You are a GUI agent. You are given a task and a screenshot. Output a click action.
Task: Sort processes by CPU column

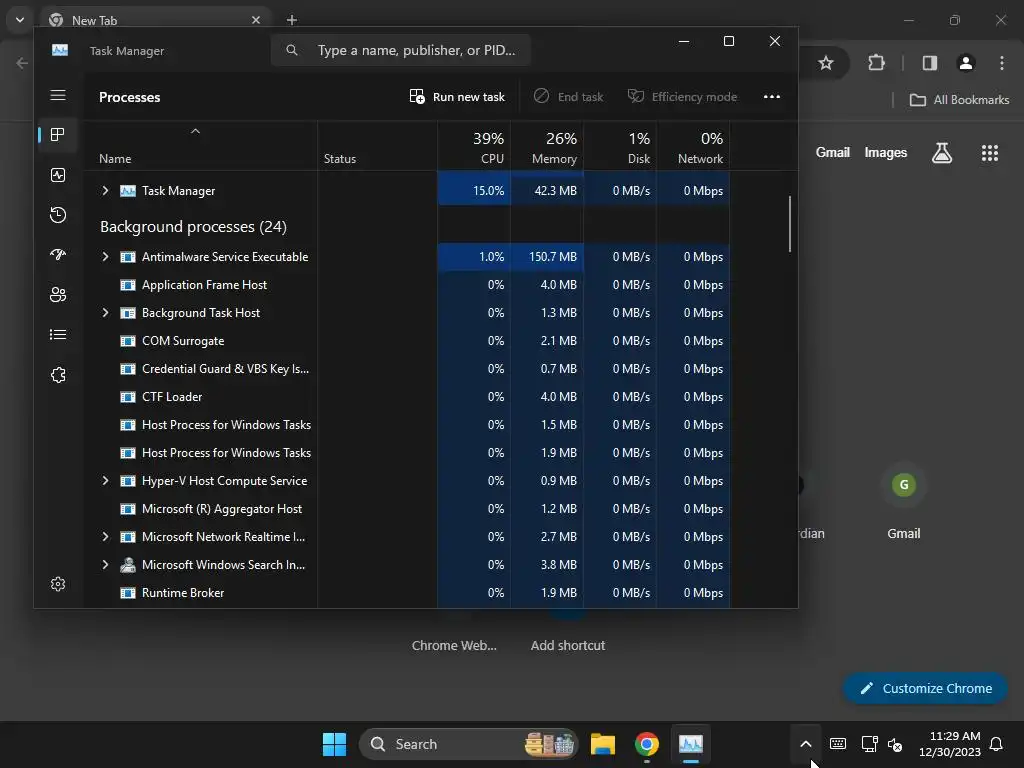(474, 147)
